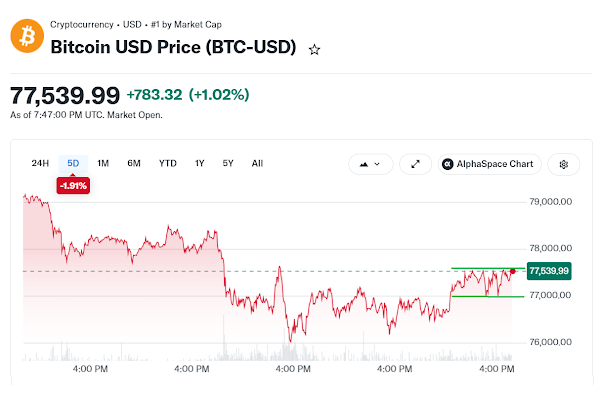
Task: Add Bitcoin to watchlist with star icon
Action: tap(314, 49)
